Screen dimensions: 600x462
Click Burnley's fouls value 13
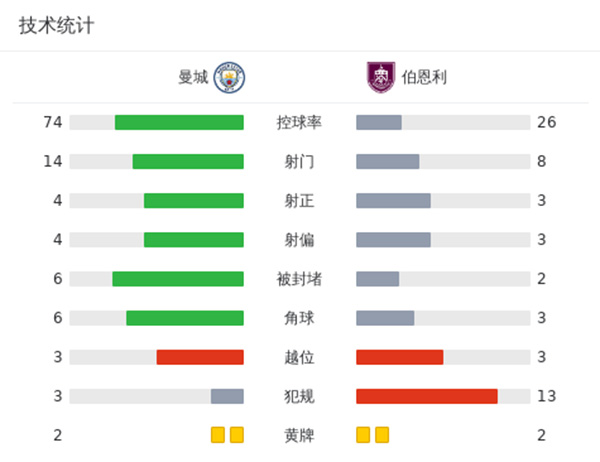pos(546,396)
